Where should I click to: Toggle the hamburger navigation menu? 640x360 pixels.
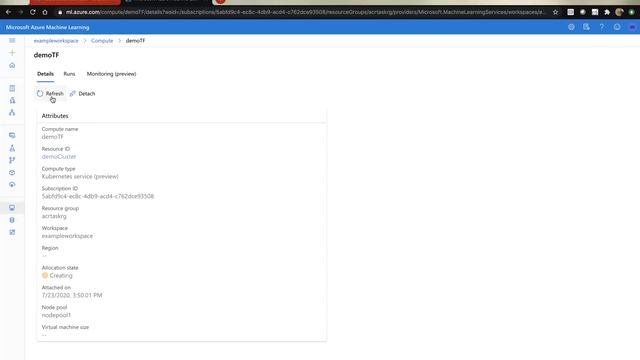(12, 40)
